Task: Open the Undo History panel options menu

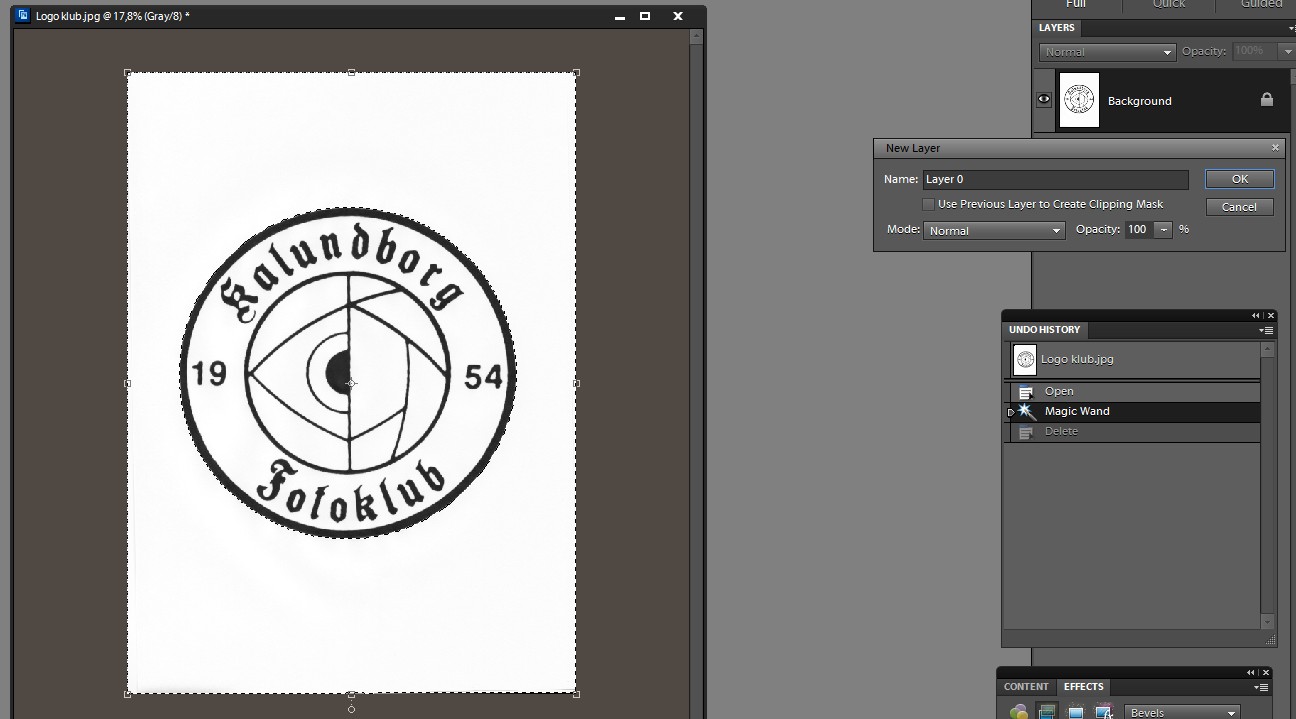Action: pos(1268,330)
